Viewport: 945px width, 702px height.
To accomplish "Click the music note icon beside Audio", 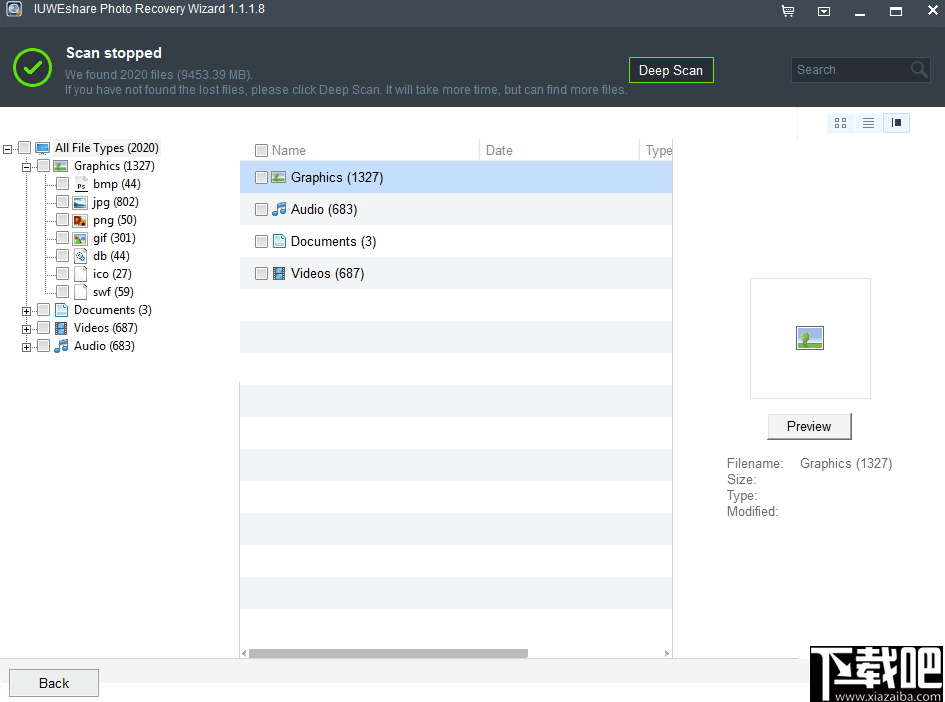I will tap(278, 208).
